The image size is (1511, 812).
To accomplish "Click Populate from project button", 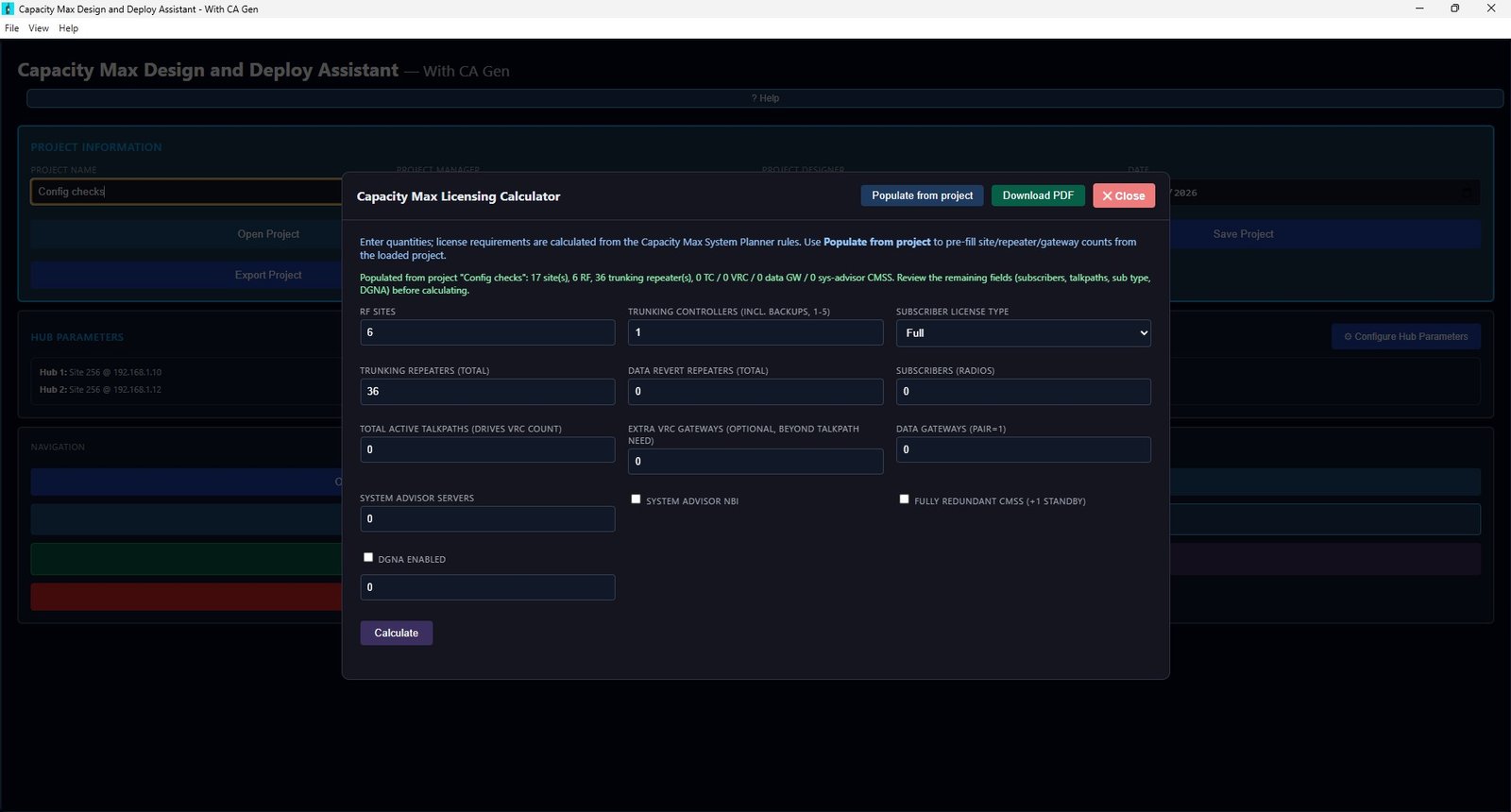I will tap(922, 195).
